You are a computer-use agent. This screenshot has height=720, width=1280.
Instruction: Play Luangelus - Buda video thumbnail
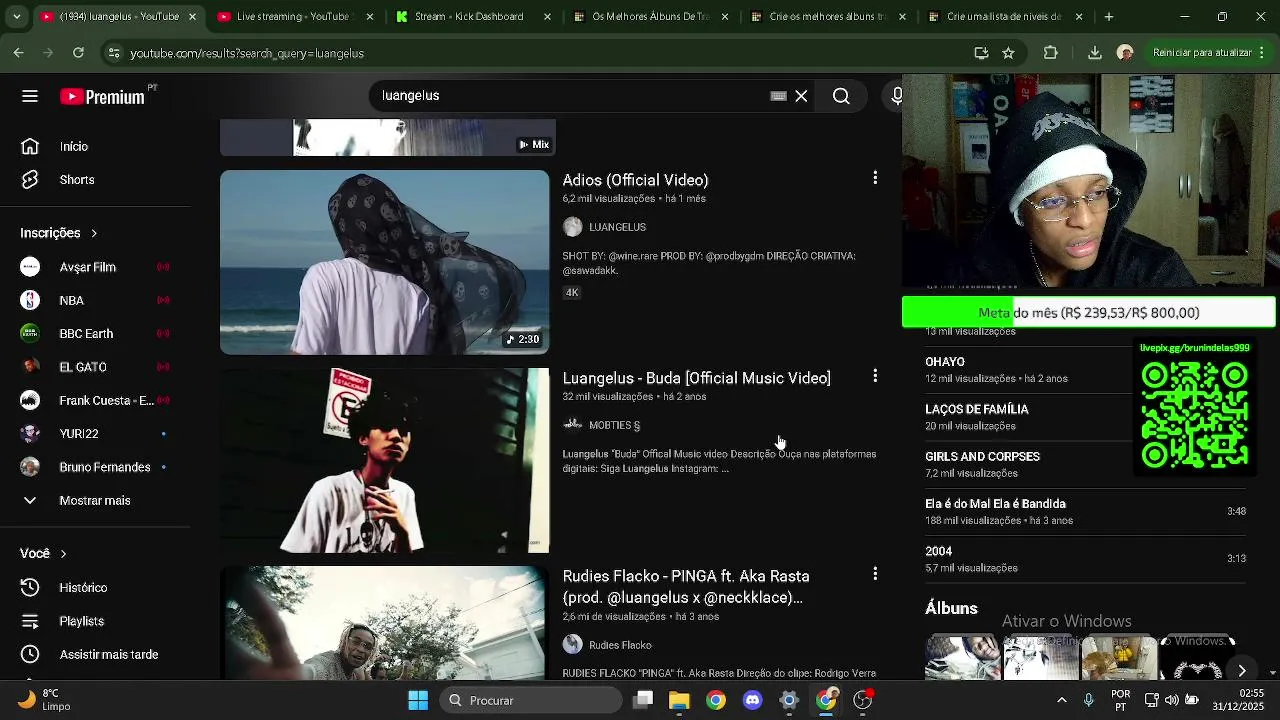(384, 460)
